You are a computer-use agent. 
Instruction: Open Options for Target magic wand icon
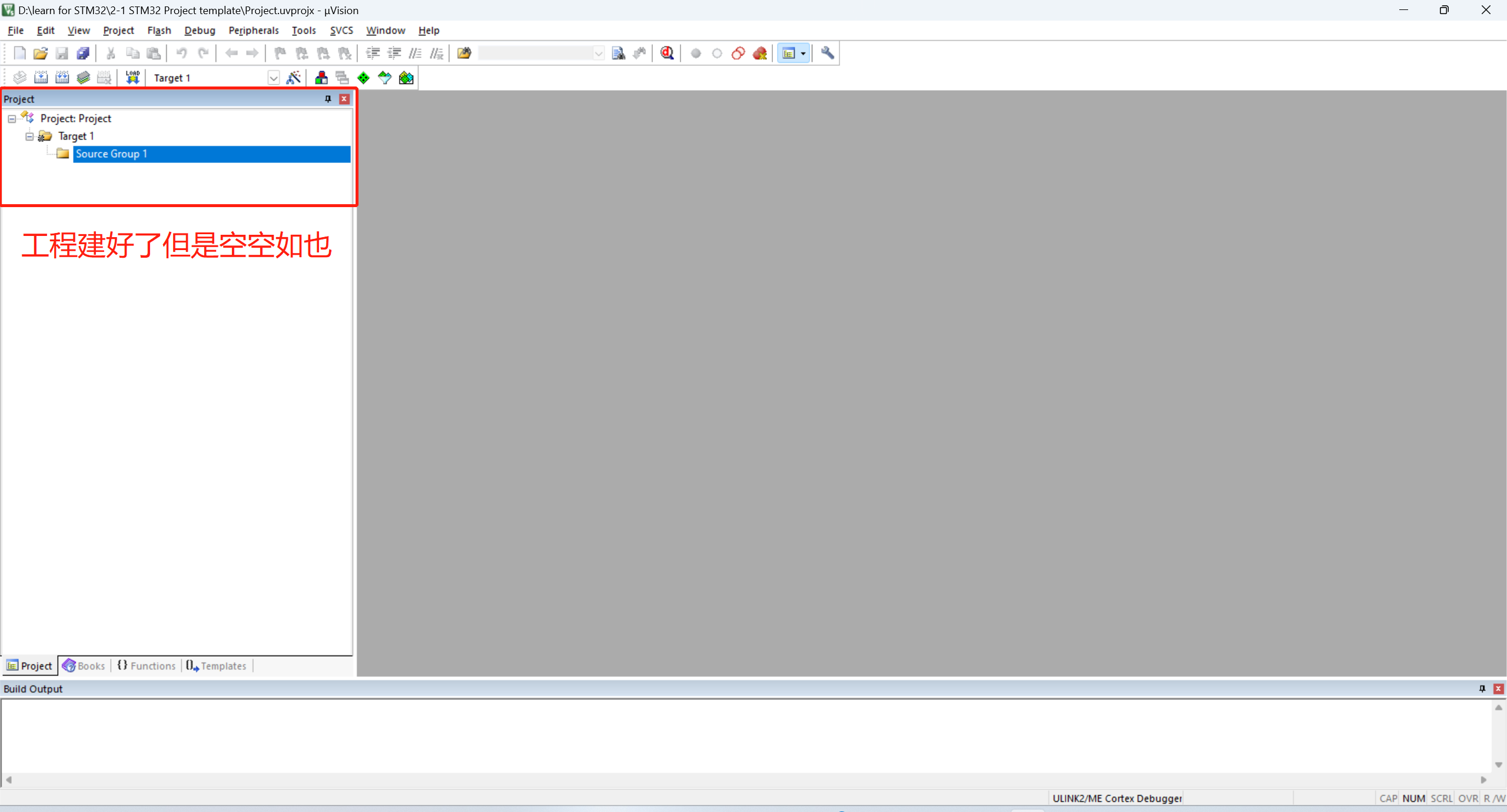click(x=293, y=78)
